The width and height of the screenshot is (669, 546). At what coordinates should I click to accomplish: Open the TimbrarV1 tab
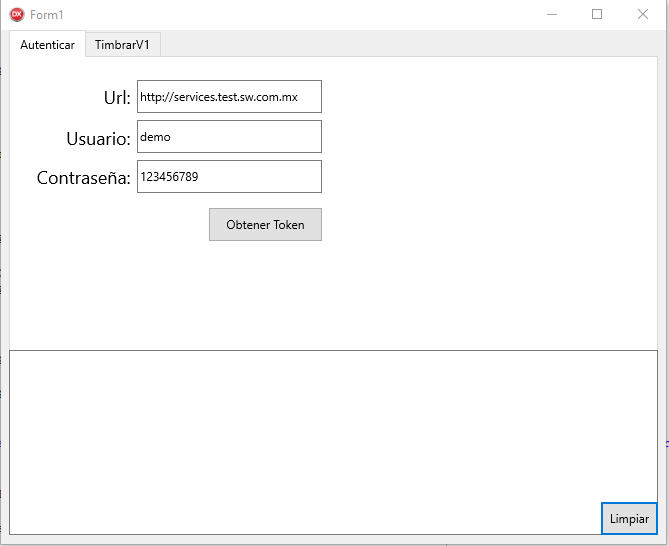point(122,45)
